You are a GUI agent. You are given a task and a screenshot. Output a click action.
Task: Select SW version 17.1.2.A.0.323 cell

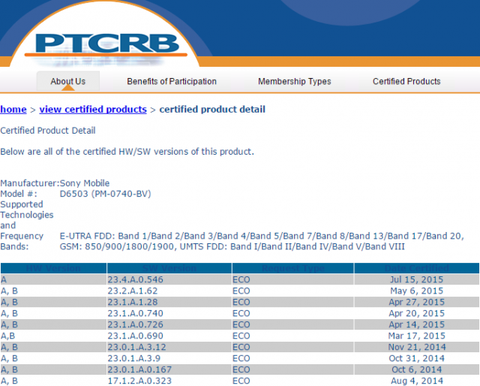pos(169,381)
